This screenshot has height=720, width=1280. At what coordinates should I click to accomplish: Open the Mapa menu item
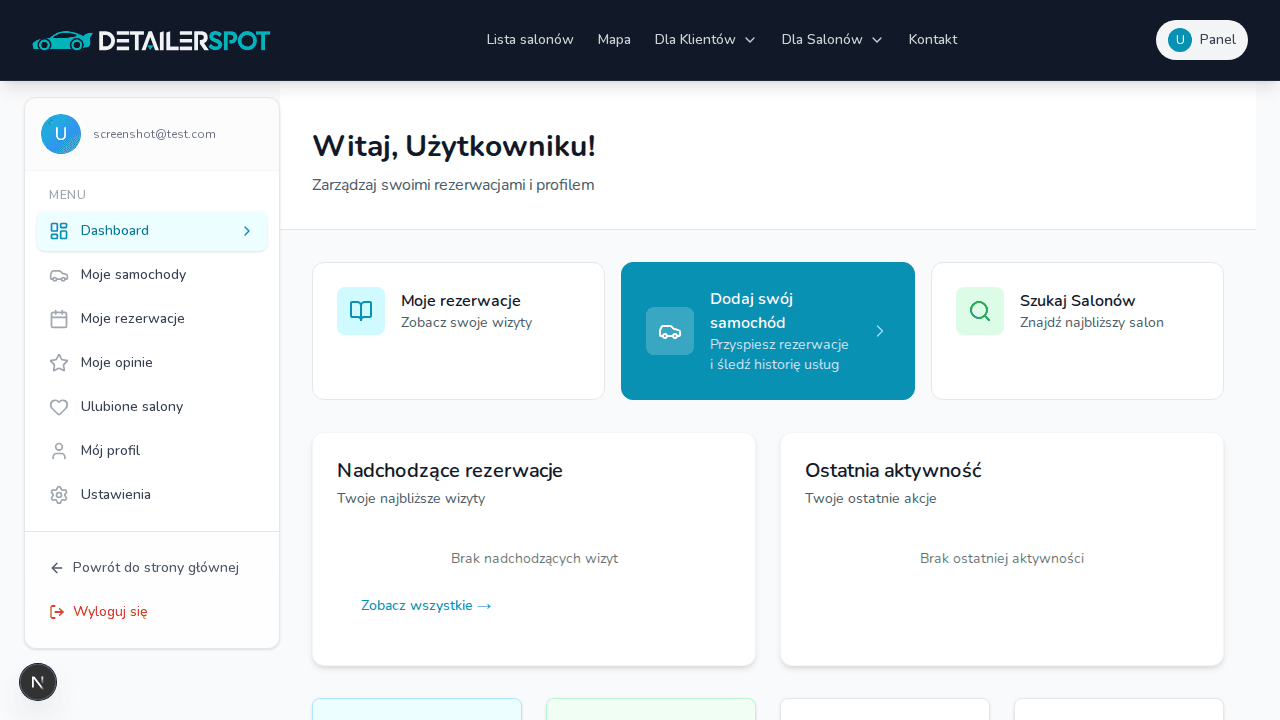pyautogui.click(x=614, y=40)
